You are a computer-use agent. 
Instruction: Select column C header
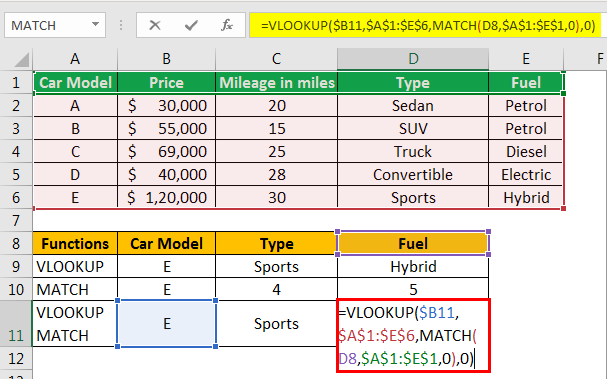click(276, 59)
